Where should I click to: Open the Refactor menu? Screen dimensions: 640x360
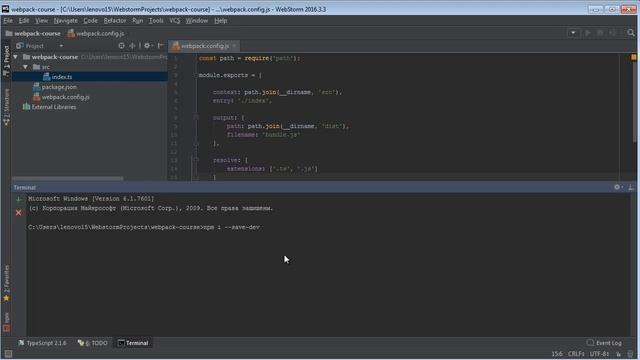click(x=115, y=20)
